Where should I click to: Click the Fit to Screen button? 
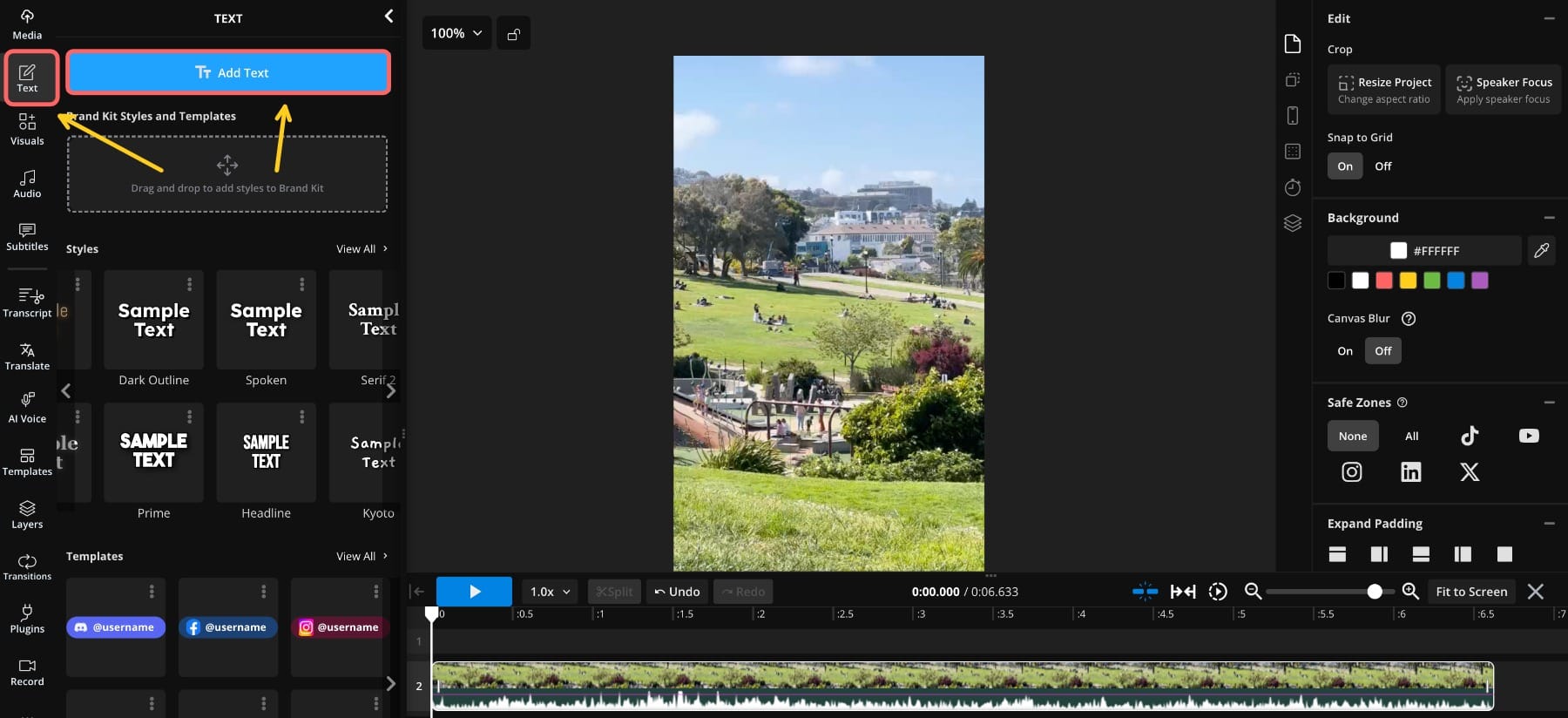(x=1470, y=592)
